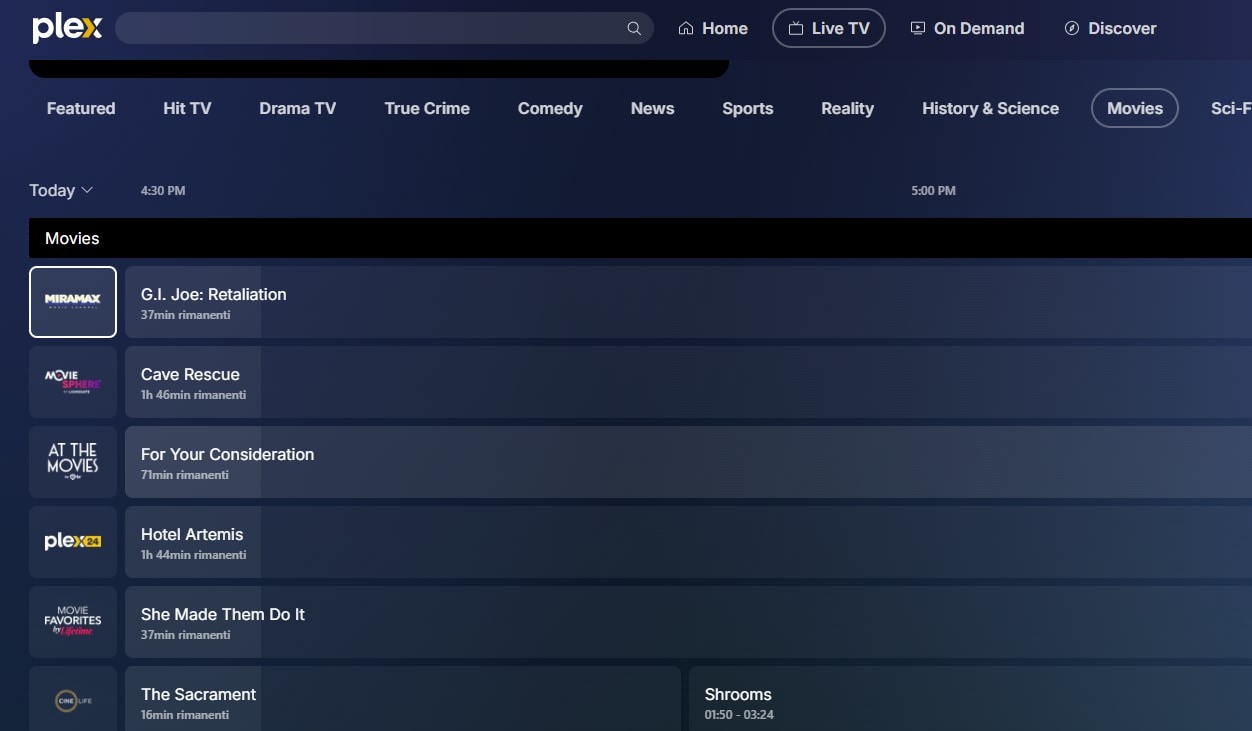
Task: Select the True Crime category tab
Action: tap(427, 108)
